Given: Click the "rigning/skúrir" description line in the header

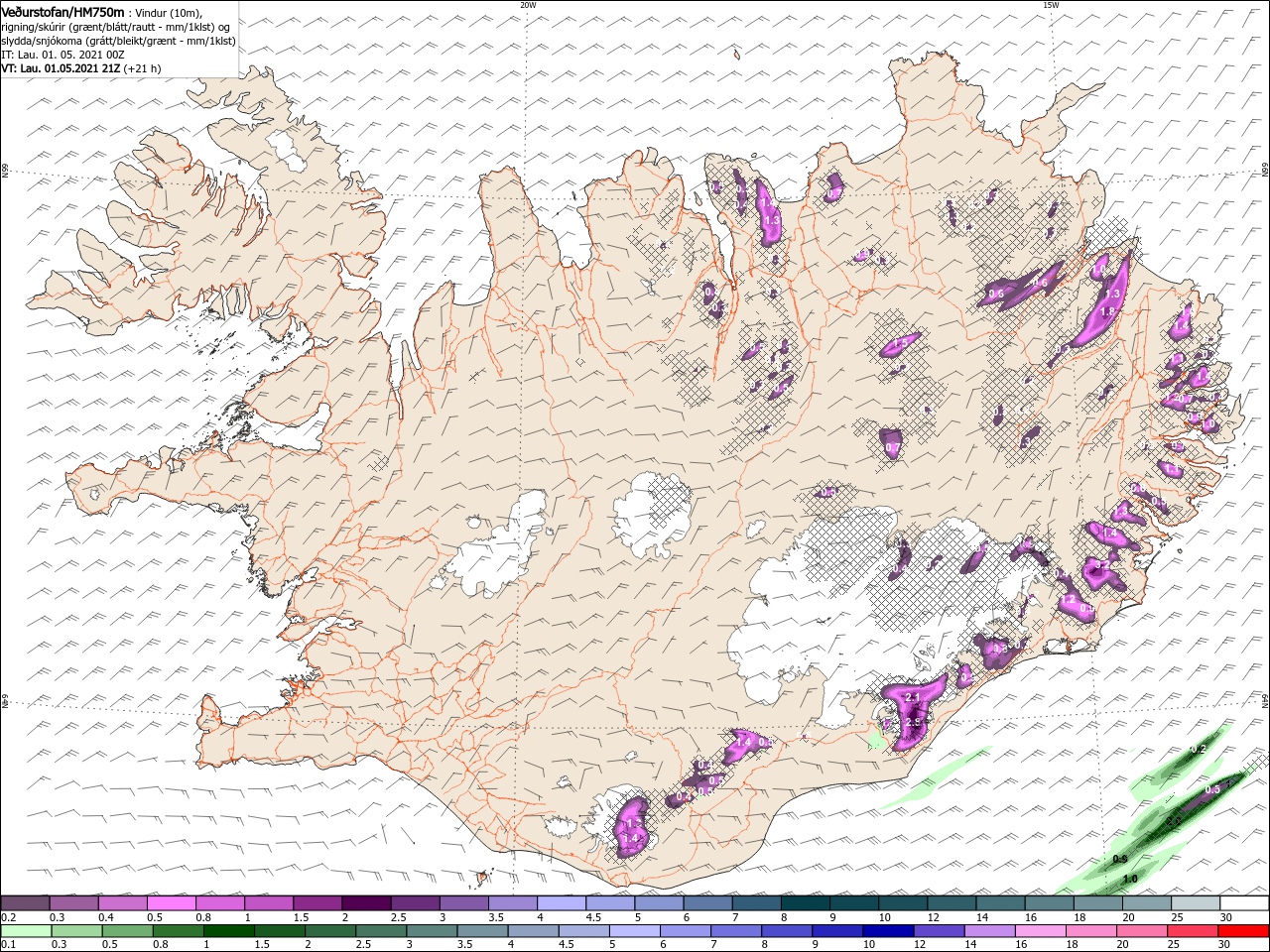Looking at the screenshot, I should tap(116, 27).
